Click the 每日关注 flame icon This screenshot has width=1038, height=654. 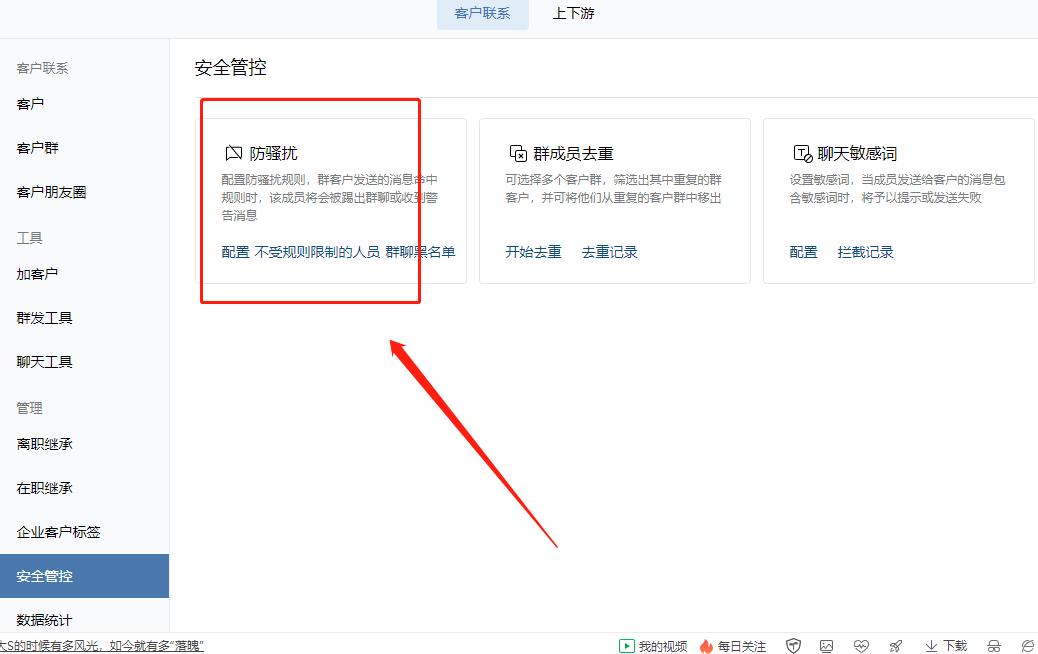pyautogui.click(x=705, y=646)
